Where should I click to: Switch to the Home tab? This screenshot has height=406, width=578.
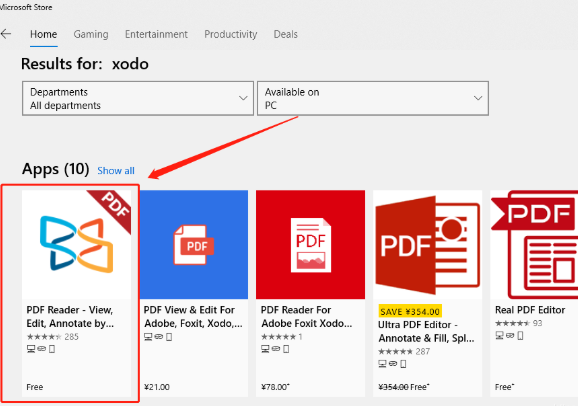43,34
